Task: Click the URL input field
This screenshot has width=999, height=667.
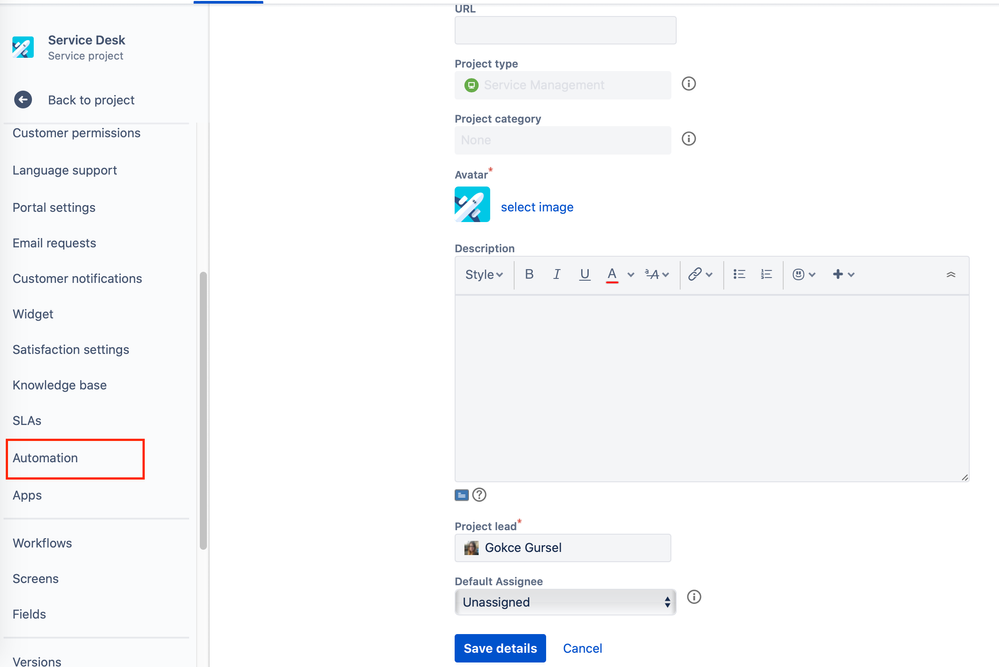Action: (x=565, y=30)
